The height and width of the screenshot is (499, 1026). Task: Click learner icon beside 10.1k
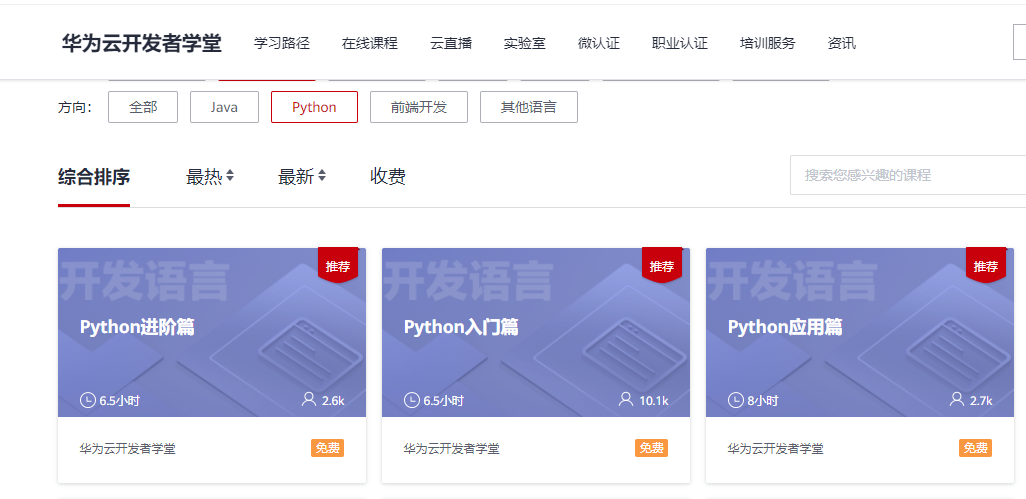[626, 399]
